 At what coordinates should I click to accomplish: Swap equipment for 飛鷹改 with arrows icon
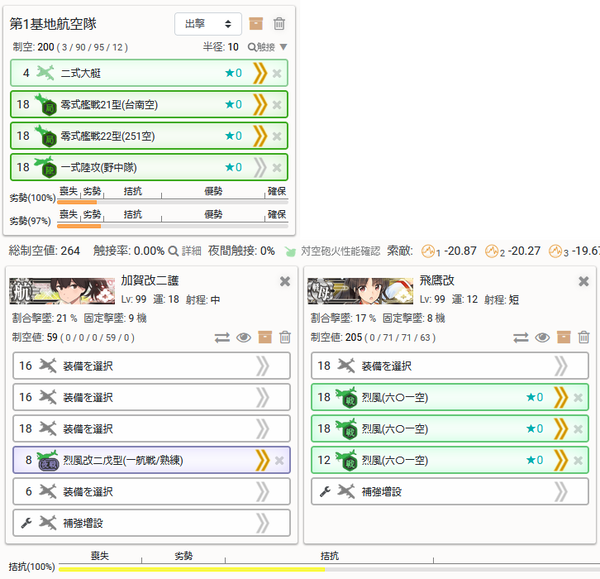pyautogui.click(x=520, y=337)
